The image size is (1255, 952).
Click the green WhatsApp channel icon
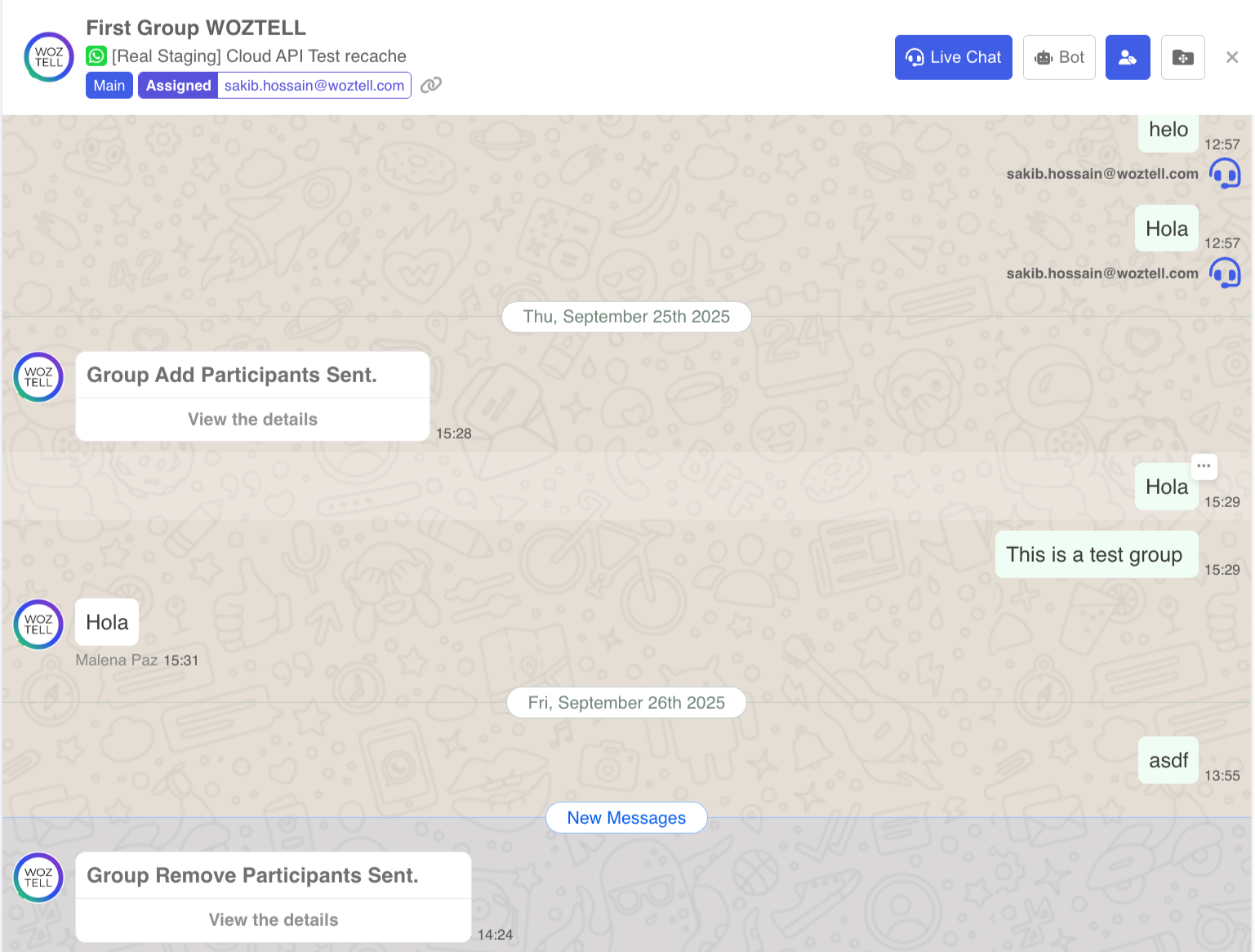[96, 56]
